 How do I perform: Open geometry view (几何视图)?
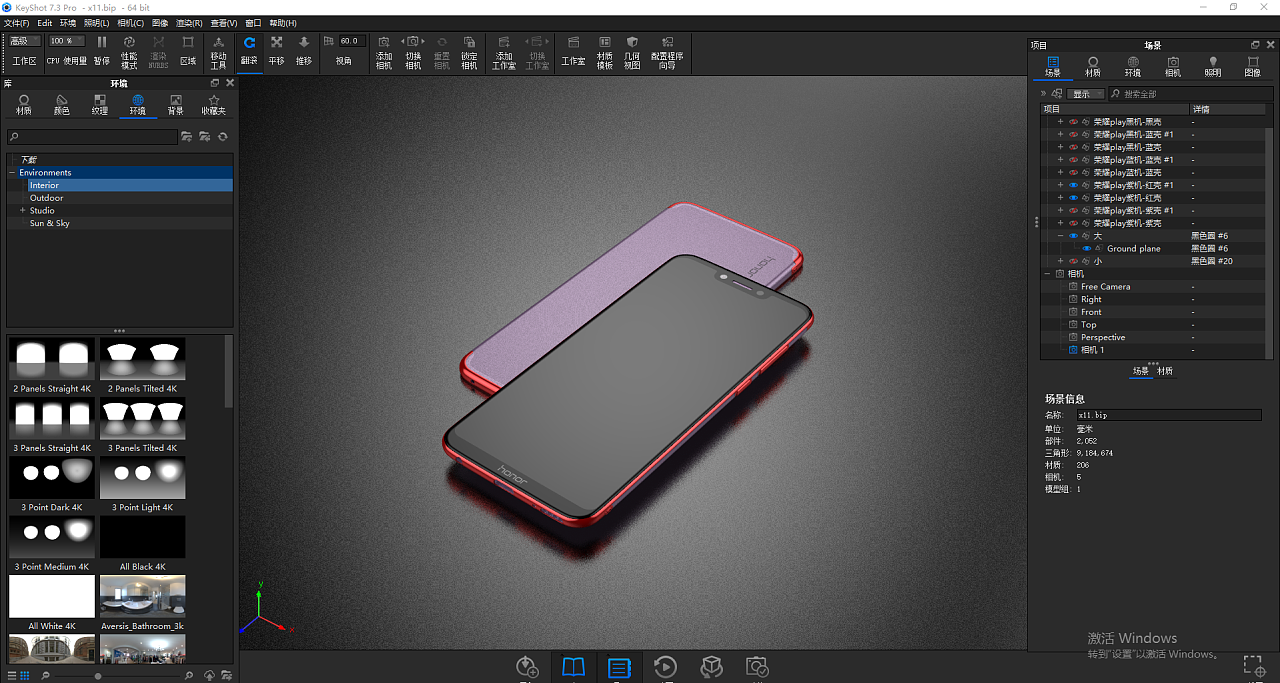632,51
